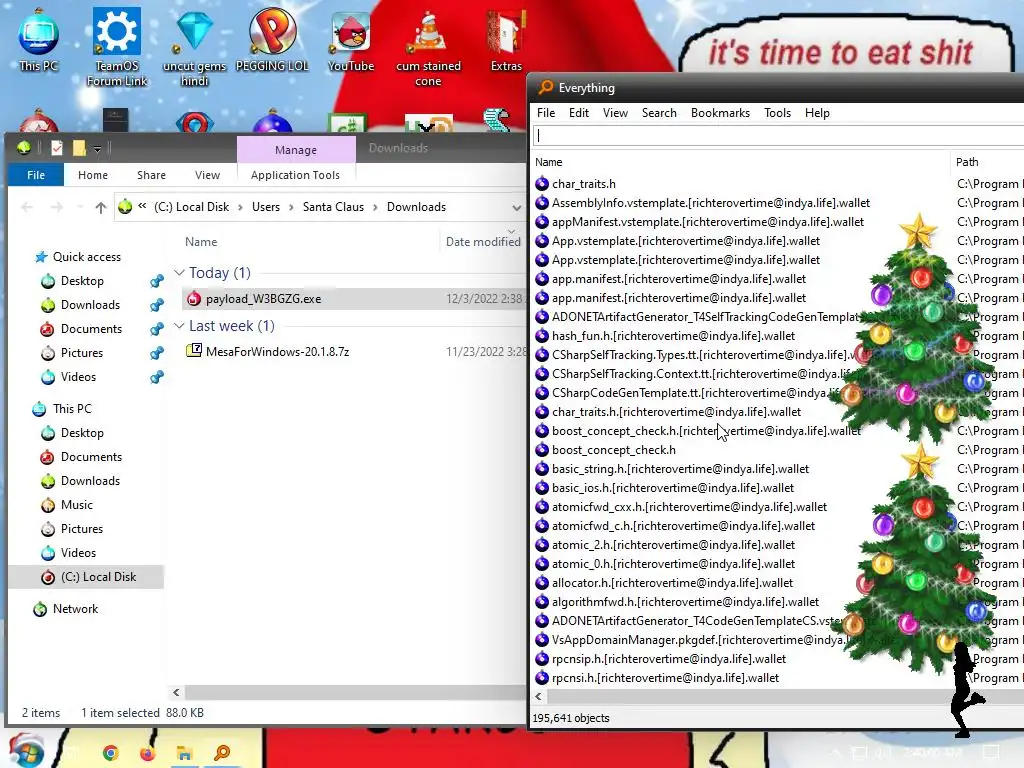1024x768 pixels.
Task: Open Chrome from the taskbar
Action: click(x=110, y=753)
